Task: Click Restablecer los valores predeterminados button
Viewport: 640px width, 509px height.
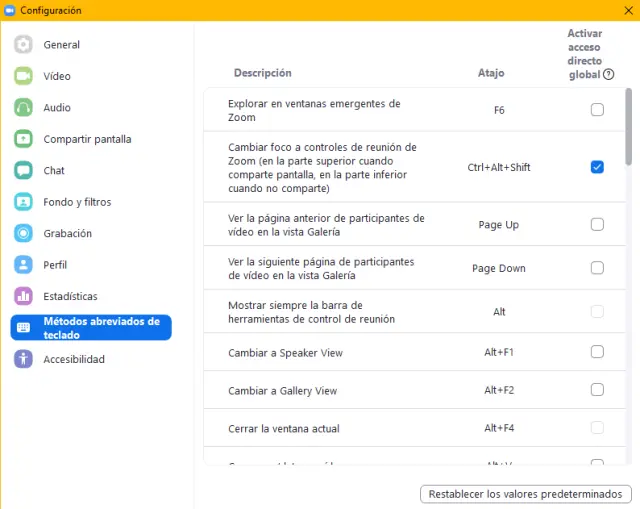Action: 526,494
